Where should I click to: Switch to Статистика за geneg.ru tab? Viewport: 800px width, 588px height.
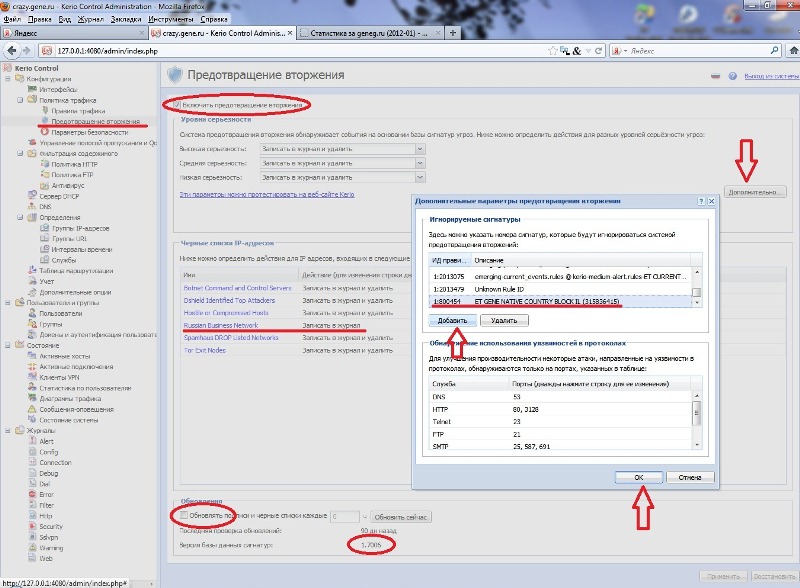369,33
